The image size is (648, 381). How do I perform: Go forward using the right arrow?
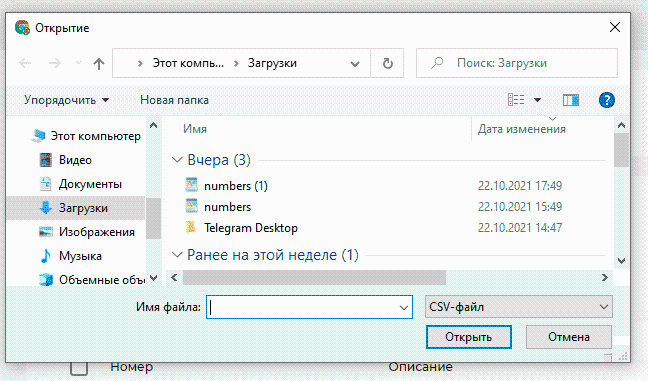tap(55, 63)
